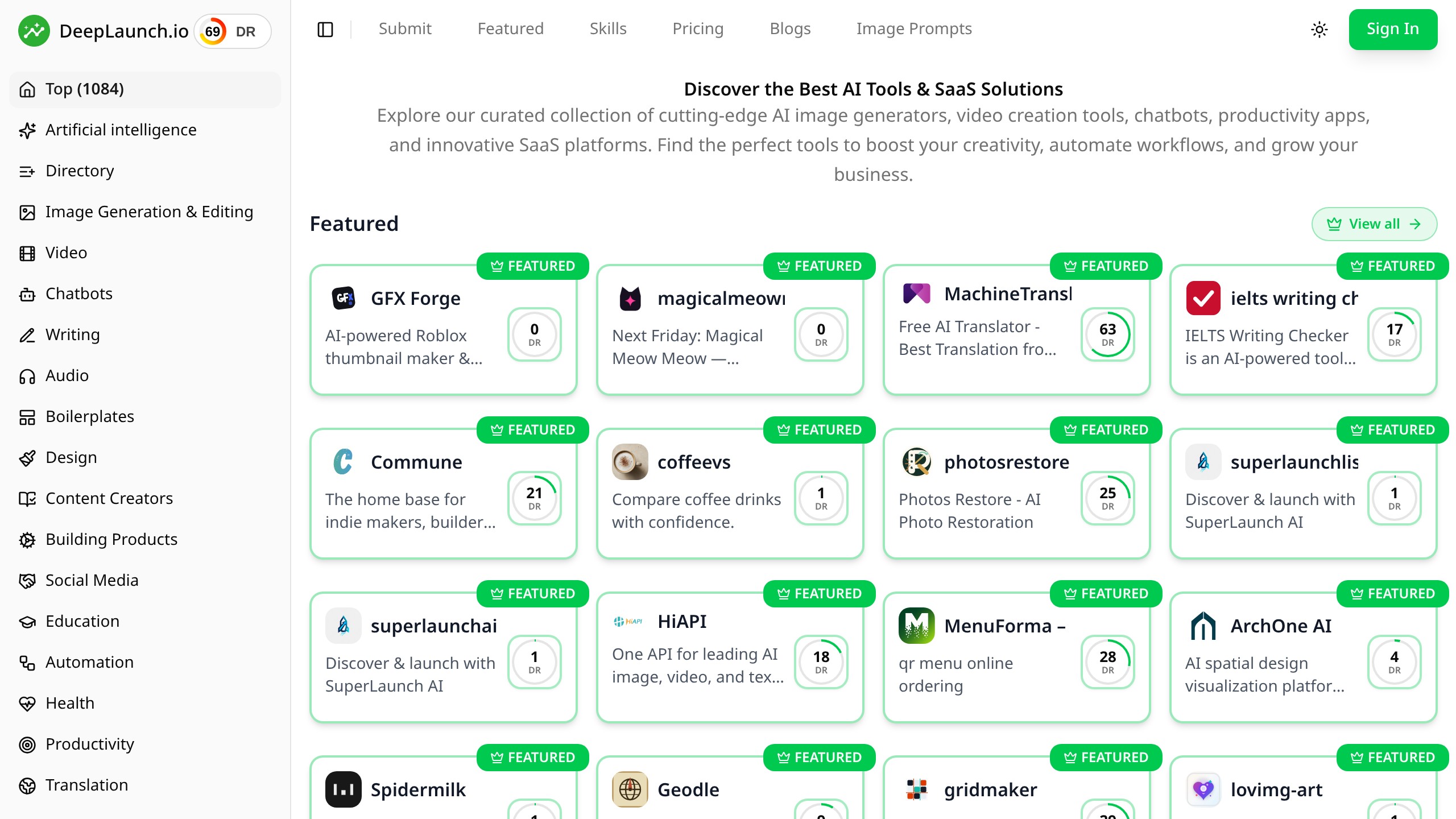Click 'qr menu online ordering' description
The width and height of the screenshot is (1456, 819).
(x=955, y=675)
